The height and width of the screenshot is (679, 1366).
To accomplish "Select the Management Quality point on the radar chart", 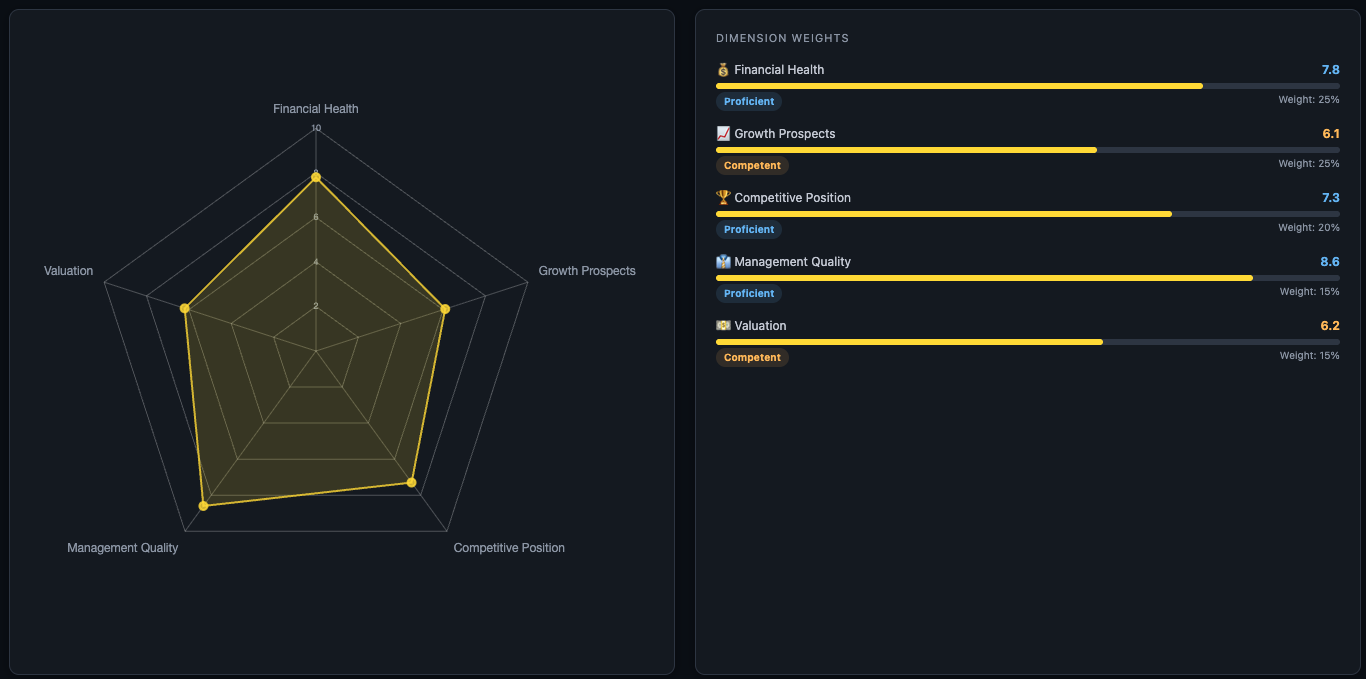I will click(204, 505).
